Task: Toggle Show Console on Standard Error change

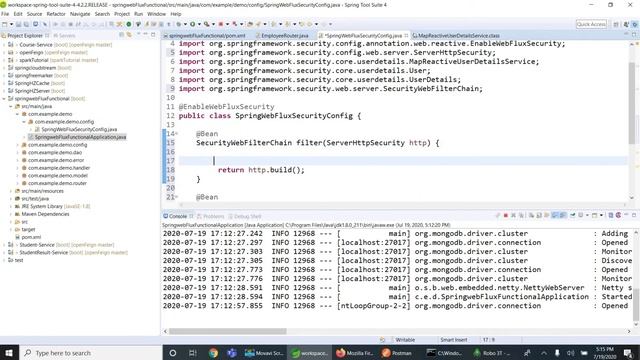Action: point(562,216)
